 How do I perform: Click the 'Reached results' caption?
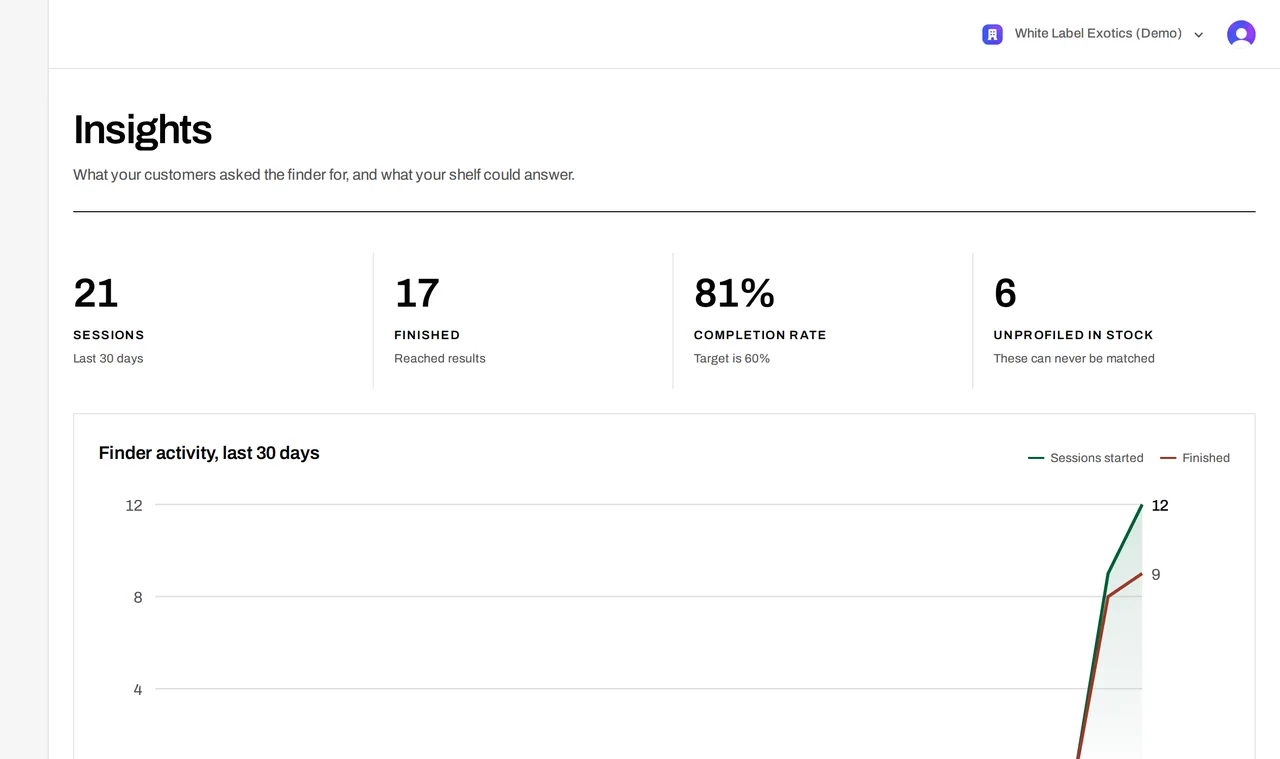tap(440, 359)
